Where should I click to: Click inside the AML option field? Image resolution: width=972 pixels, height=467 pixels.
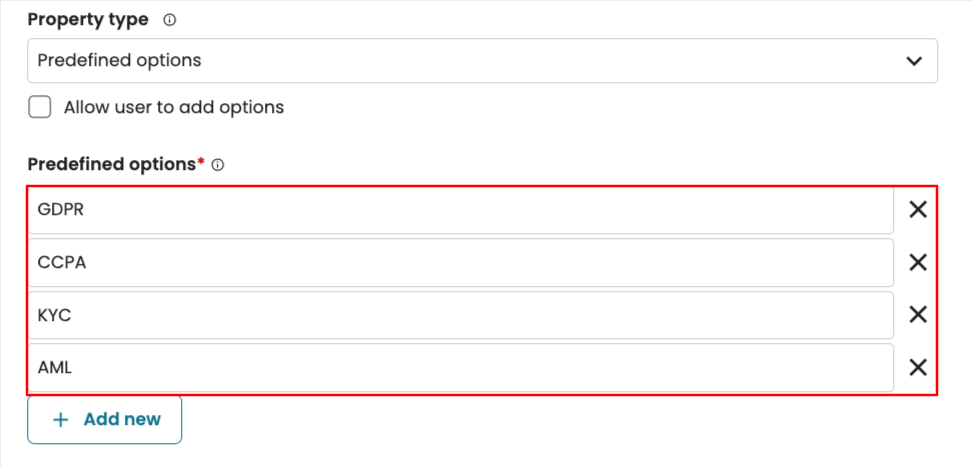tap(460, 367)
